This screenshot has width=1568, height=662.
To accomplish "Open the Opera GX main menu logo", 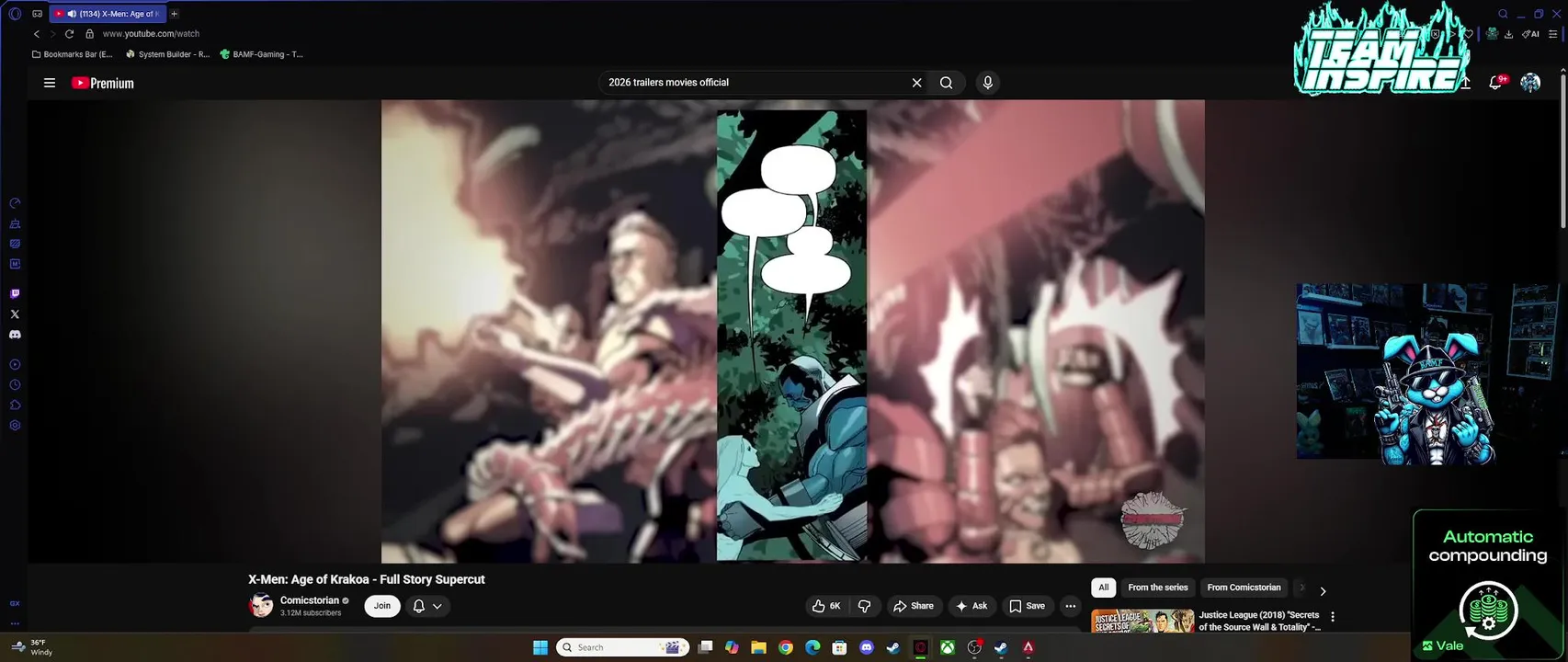I will pyautogui.click(x=14, y=14).
